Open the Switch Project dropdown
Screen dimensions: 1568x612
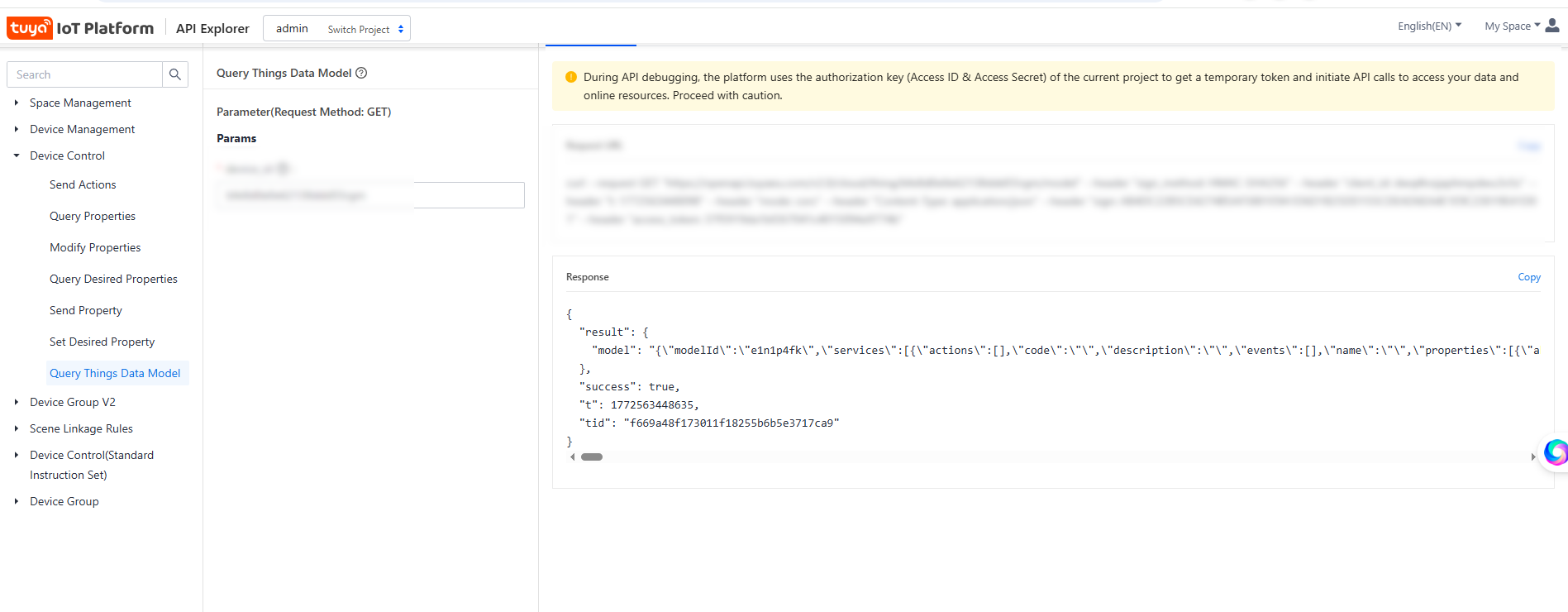(x=365, y=29)
